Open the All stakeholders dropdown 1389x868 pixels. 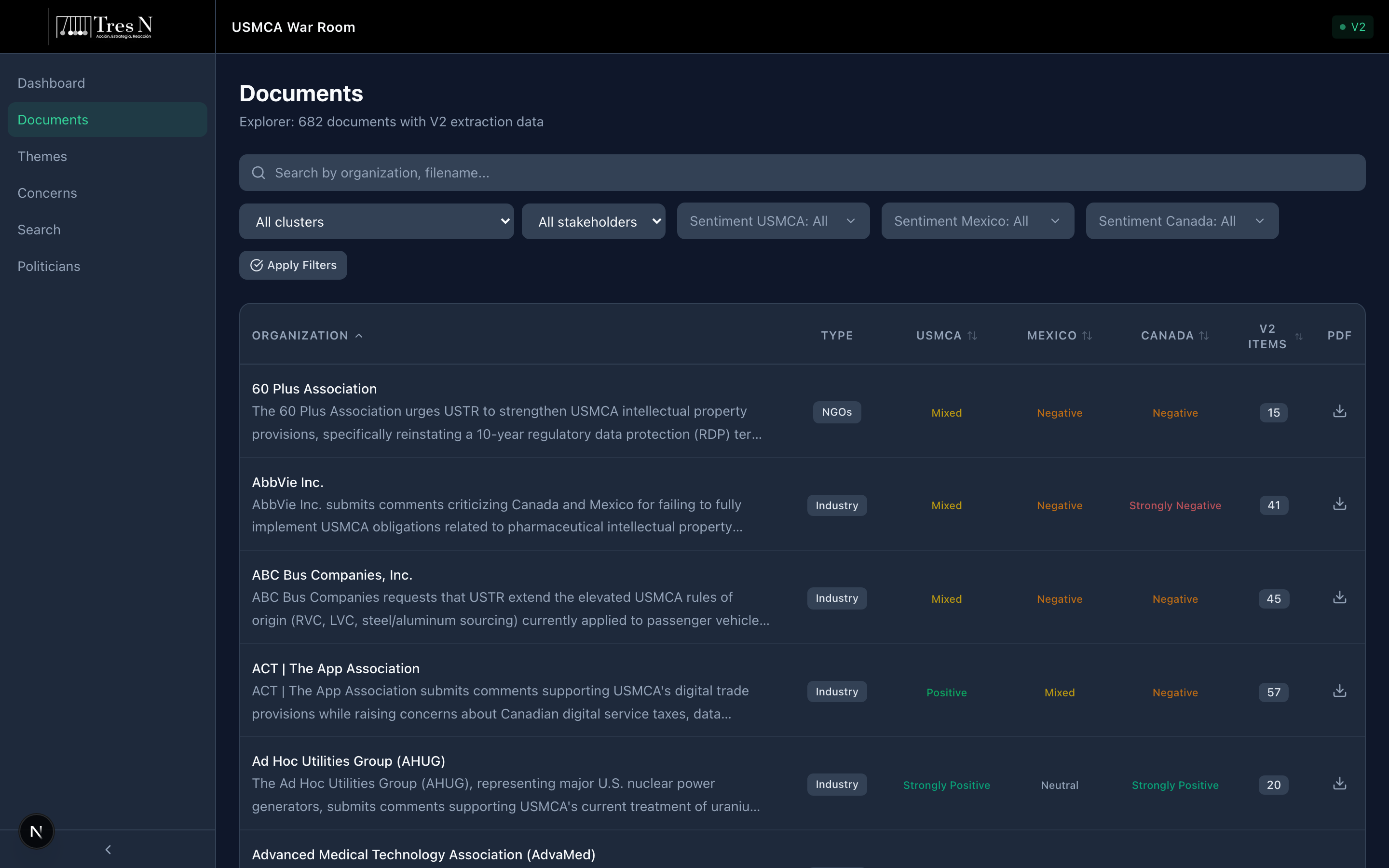coord(593,222)
